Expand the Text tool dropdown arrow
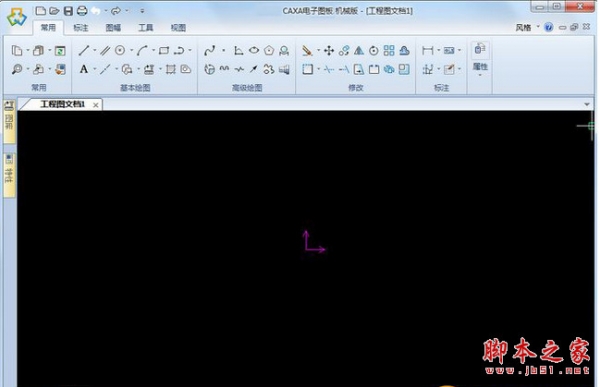The width and height of the screenshot is (600, 387). pyautogui.click(x=94, y=69)
